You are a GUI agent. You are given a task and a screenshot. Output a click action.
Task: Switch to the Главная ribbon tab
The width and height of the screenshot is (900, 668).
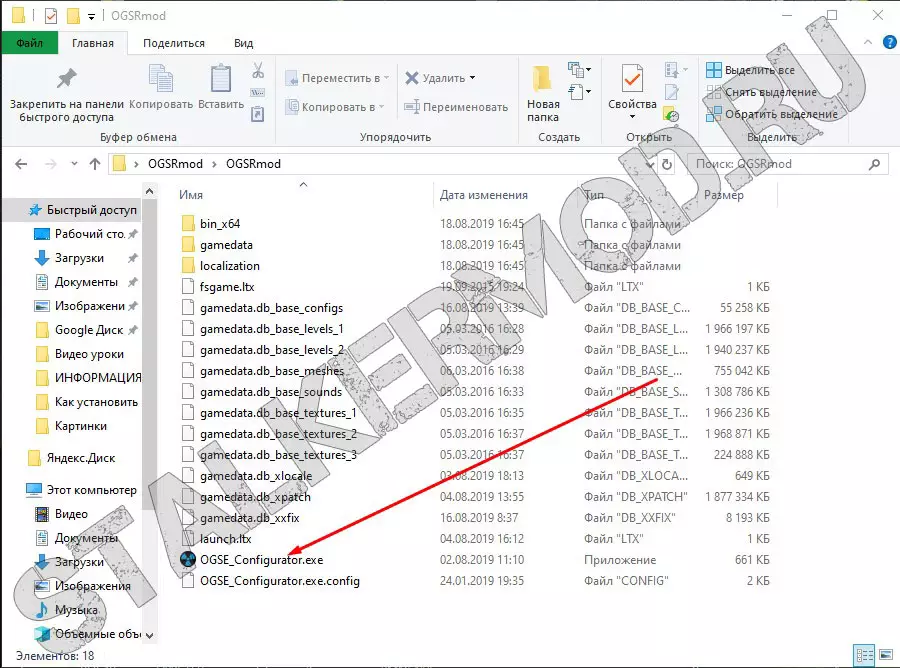pyautogui.click(x=92, y=43)
